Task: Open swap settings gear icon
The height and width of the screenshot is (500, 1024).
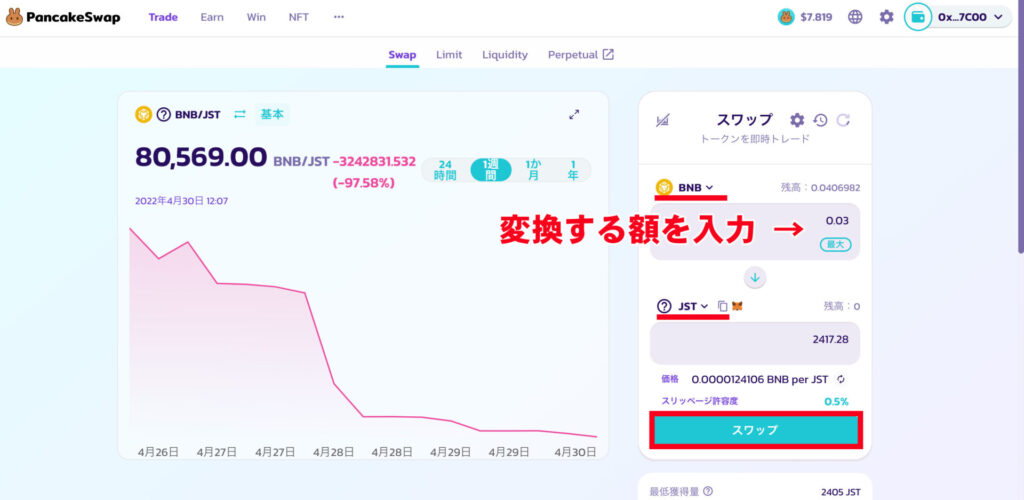Action: tap(797, 120)
